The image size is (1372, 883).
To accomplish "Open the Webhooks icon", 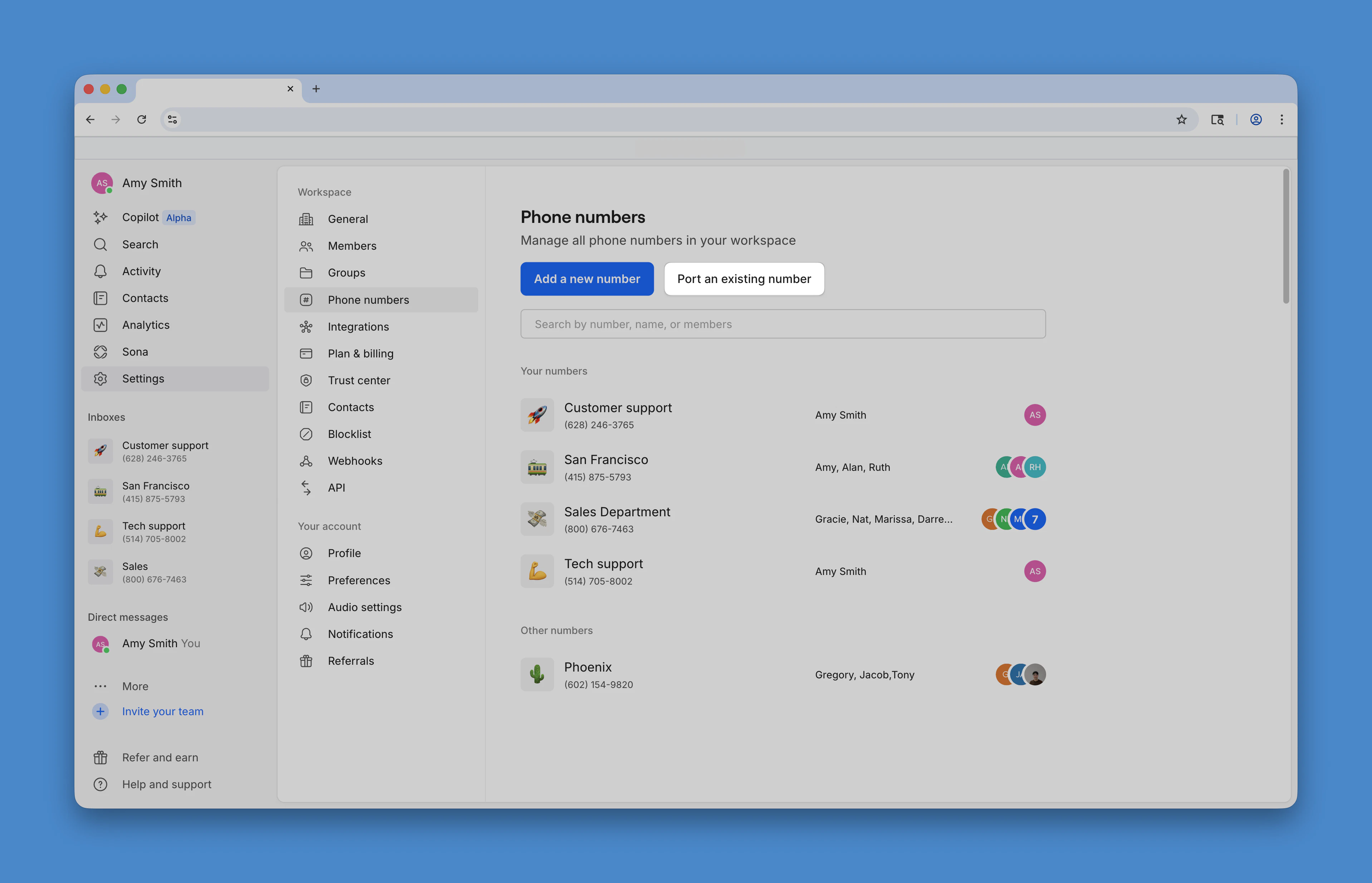I will pos(306,461).
